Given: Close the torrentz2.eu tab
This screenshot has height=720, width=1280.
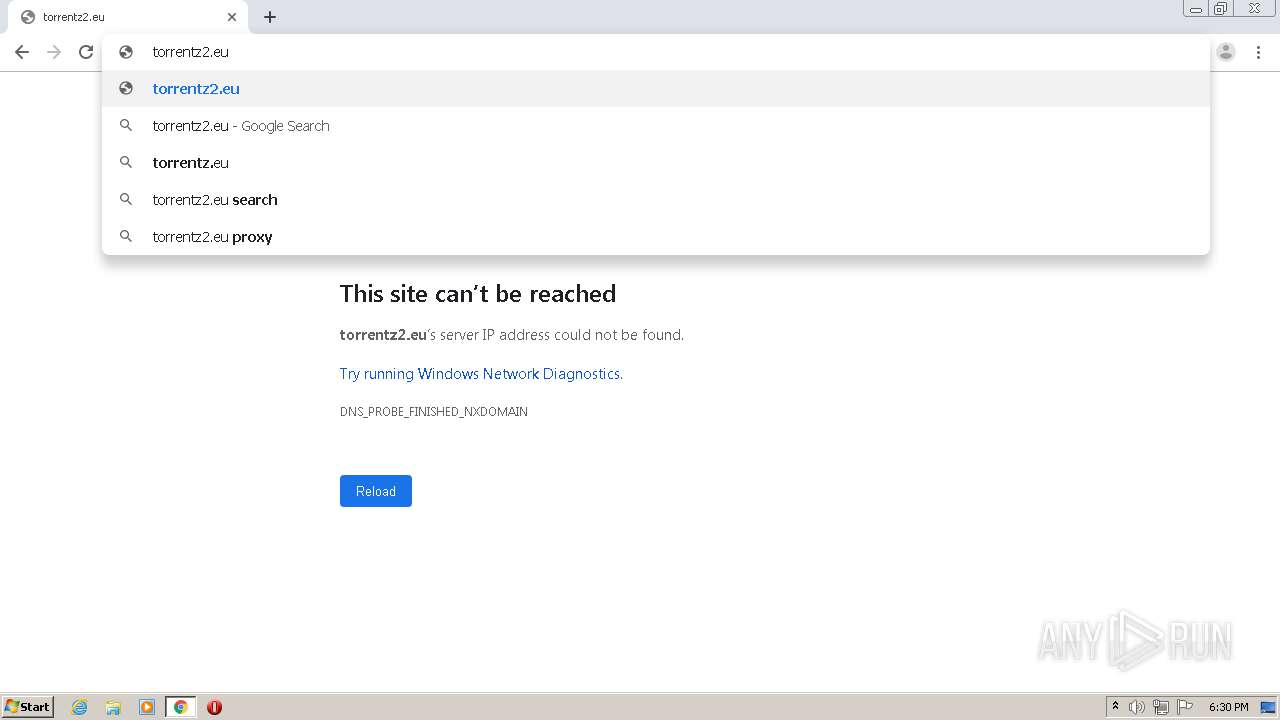Looking at the screenshot, I should (232, 17).
